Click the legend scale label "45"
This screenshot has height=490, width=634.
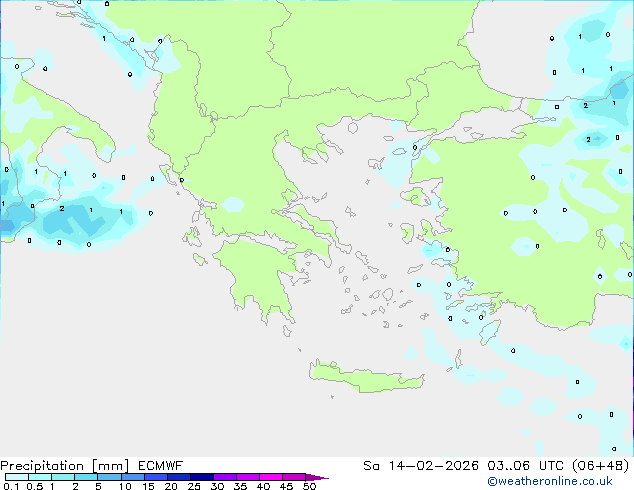coord(286,486)
